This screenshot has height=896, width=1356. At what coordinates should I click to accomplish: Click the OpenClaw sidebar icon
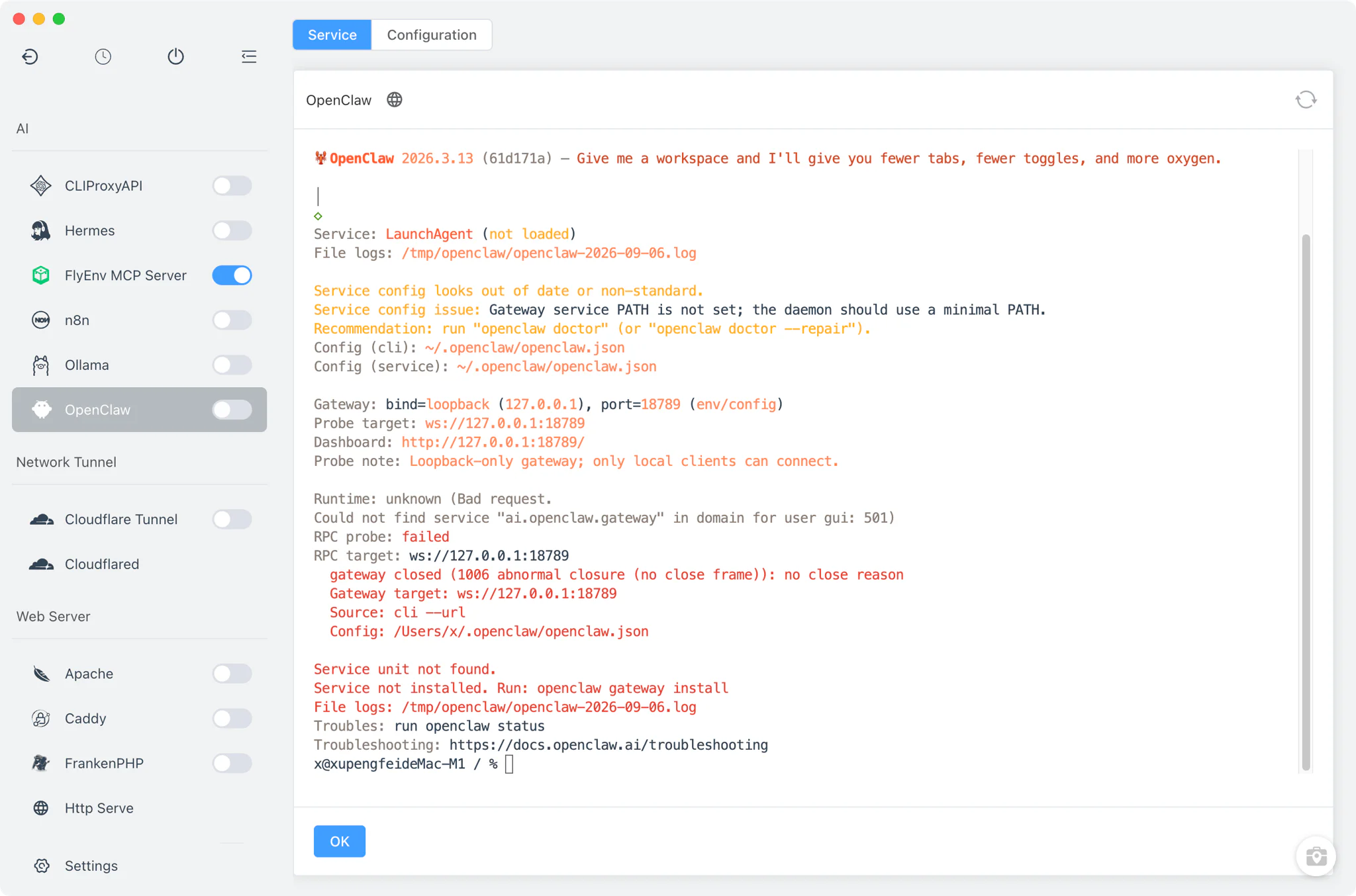pos(41,410)
